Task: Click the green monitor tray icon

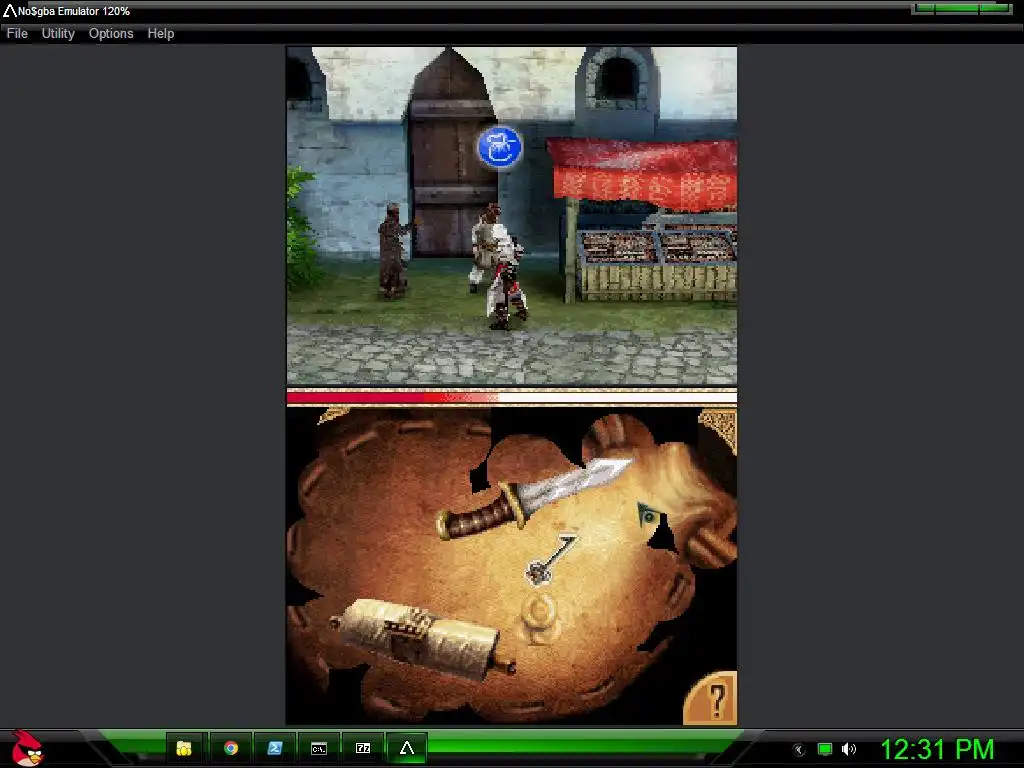Action: 825,749
